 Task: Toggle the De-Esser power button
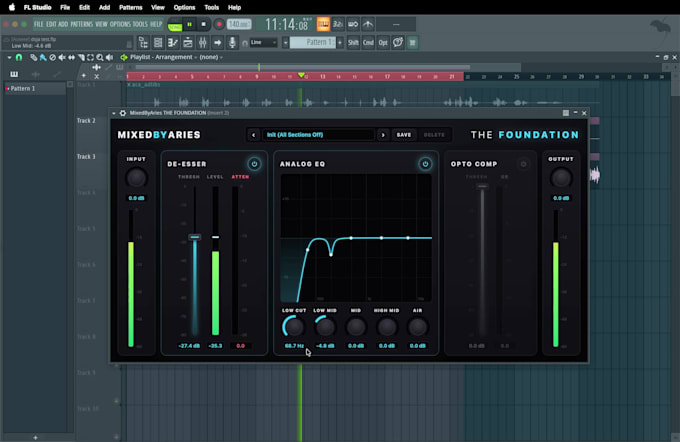click(255, 164)
